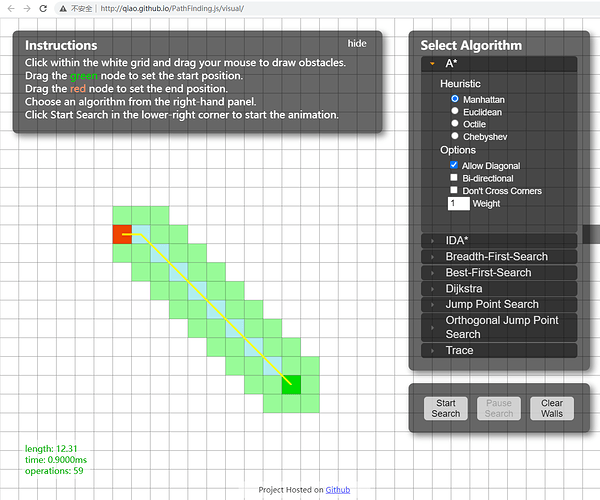The height and width of the screenshot is (500, 600).
Task: Click the Weight input field
Action: pyautogui.click(x=458, y=204)
